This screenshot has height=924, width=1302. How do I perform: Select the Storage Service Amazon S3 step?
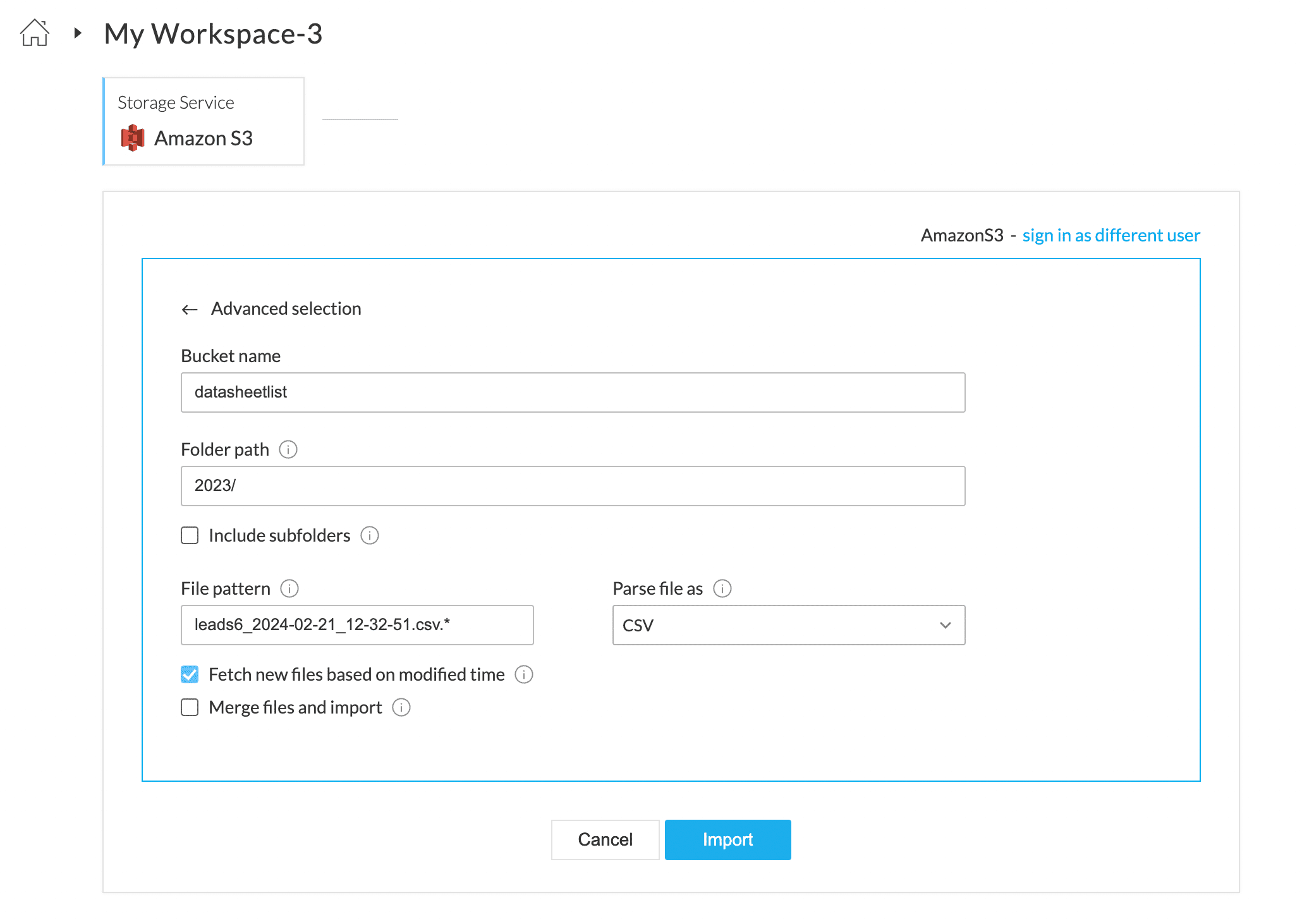204,121
